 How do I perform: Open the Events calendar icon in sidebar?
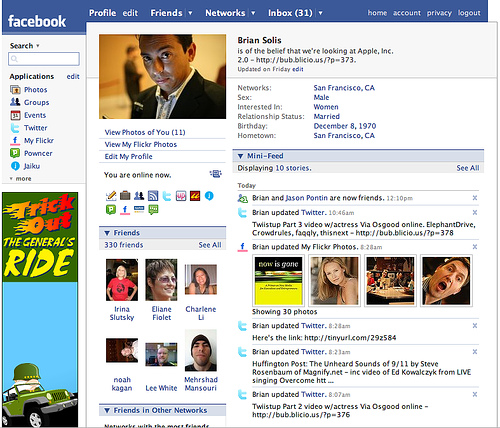point(15,115)
